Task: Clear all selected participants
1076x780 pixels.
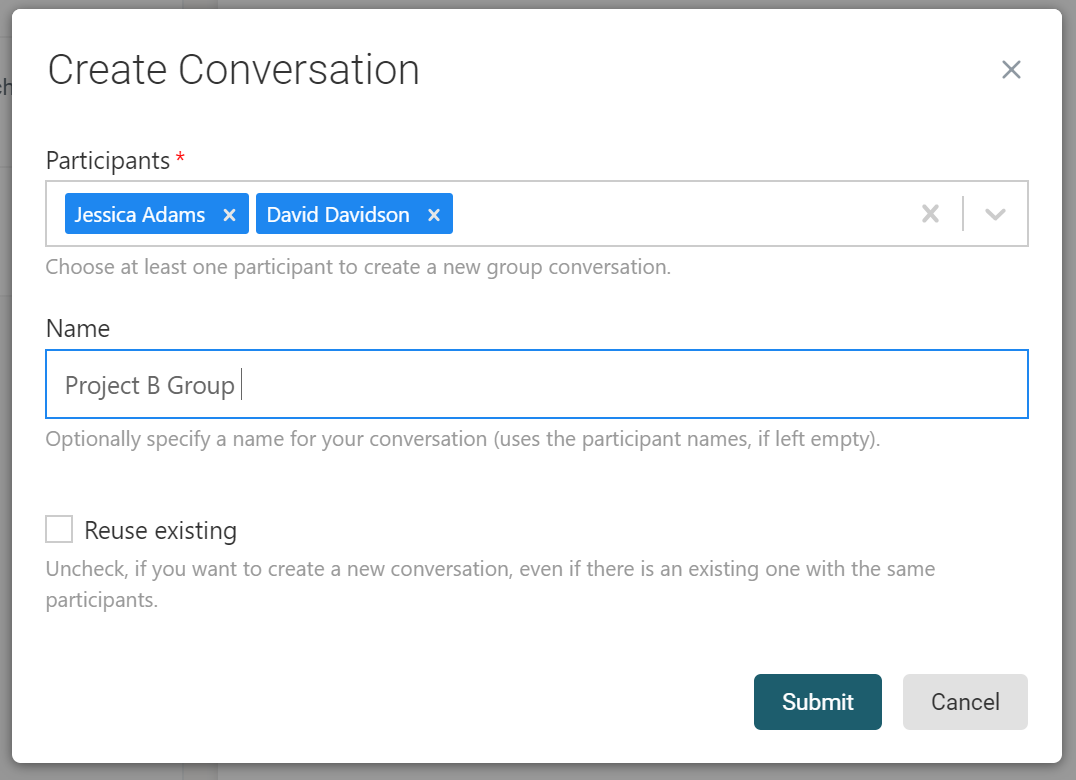Action: [x=930, y=214]
